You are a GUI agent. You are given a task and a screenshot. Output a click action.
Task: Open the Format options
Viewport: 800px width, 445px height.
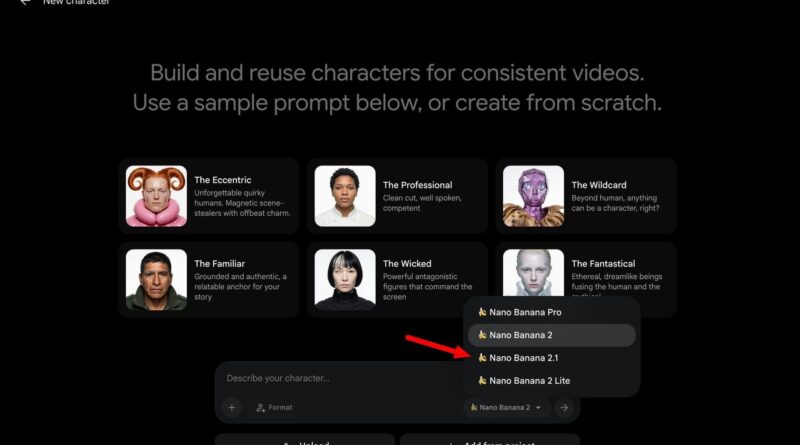click(274, 408)
